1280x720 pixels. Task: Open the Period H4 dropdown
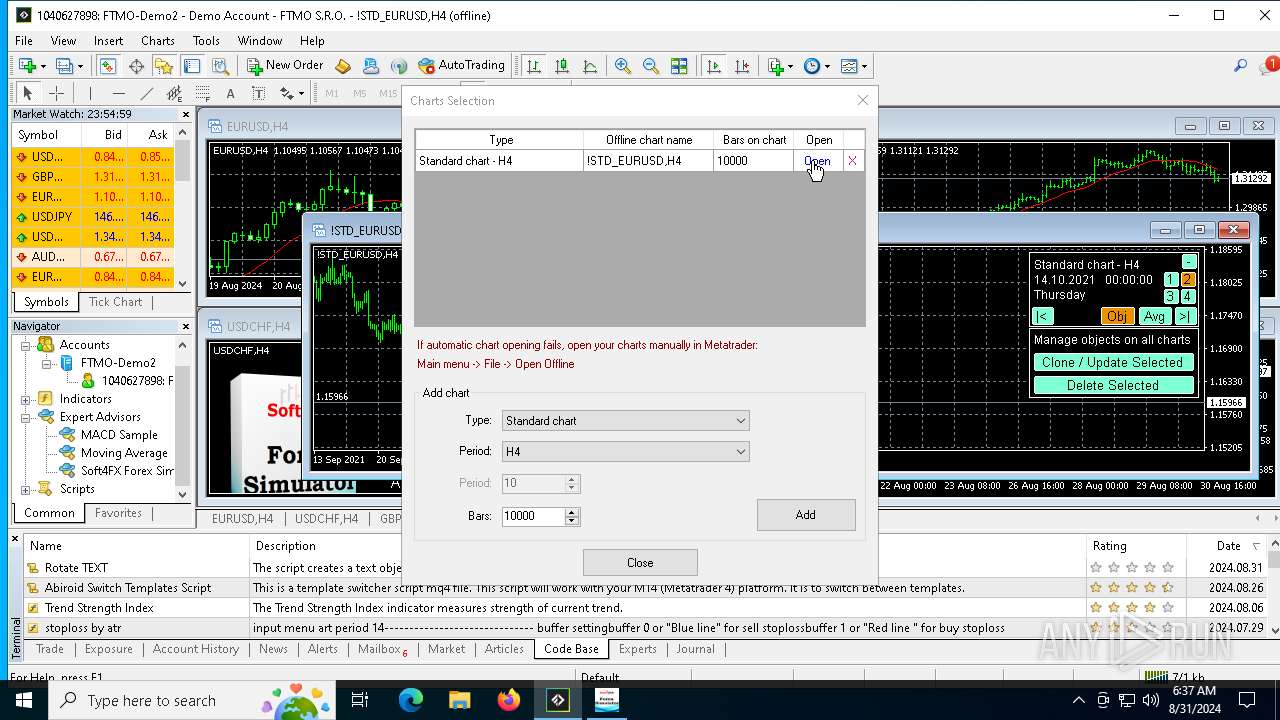[626, 452]
